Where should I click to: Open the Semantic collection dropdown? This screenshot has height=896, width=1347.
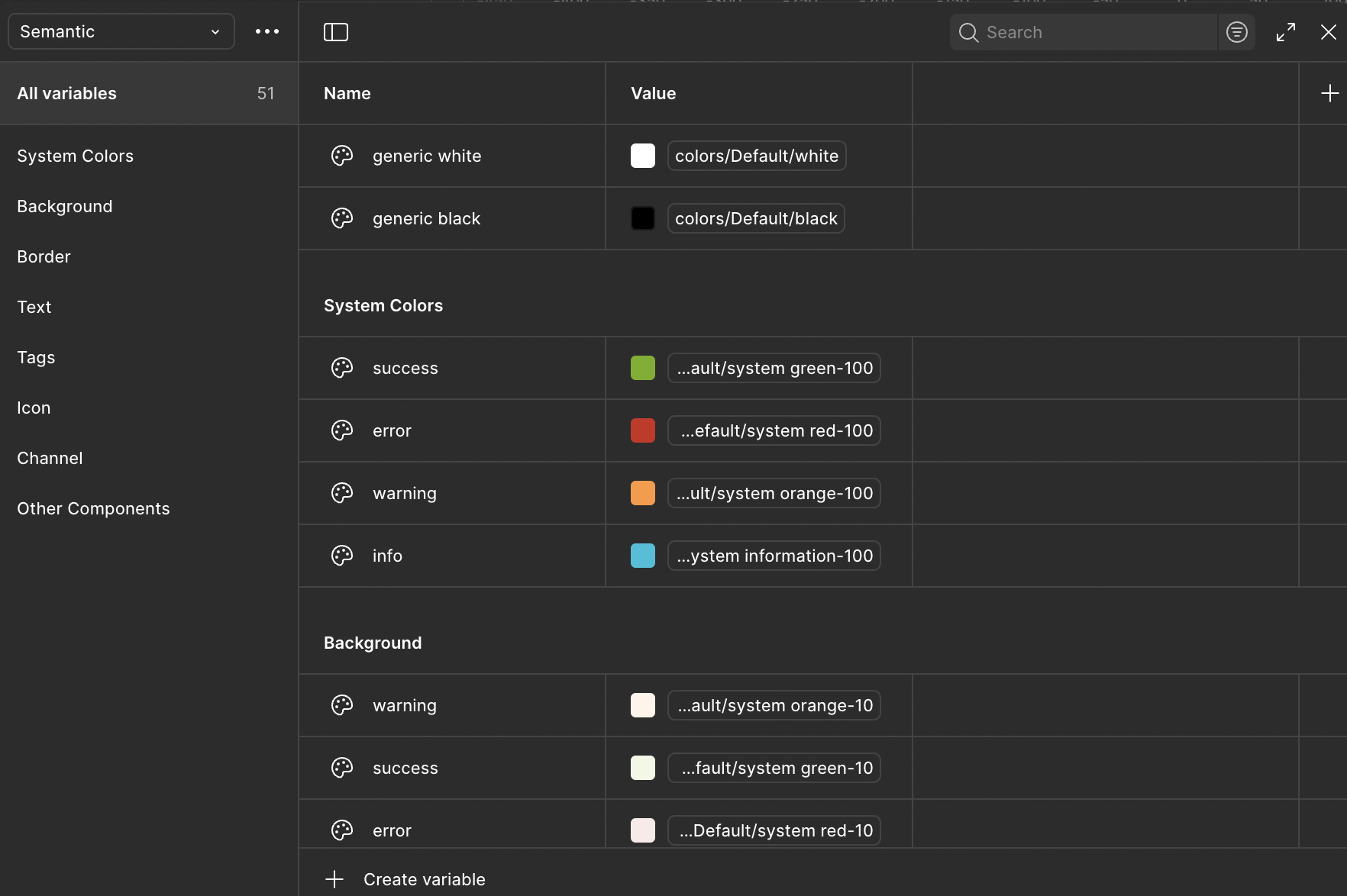[121, 31]
